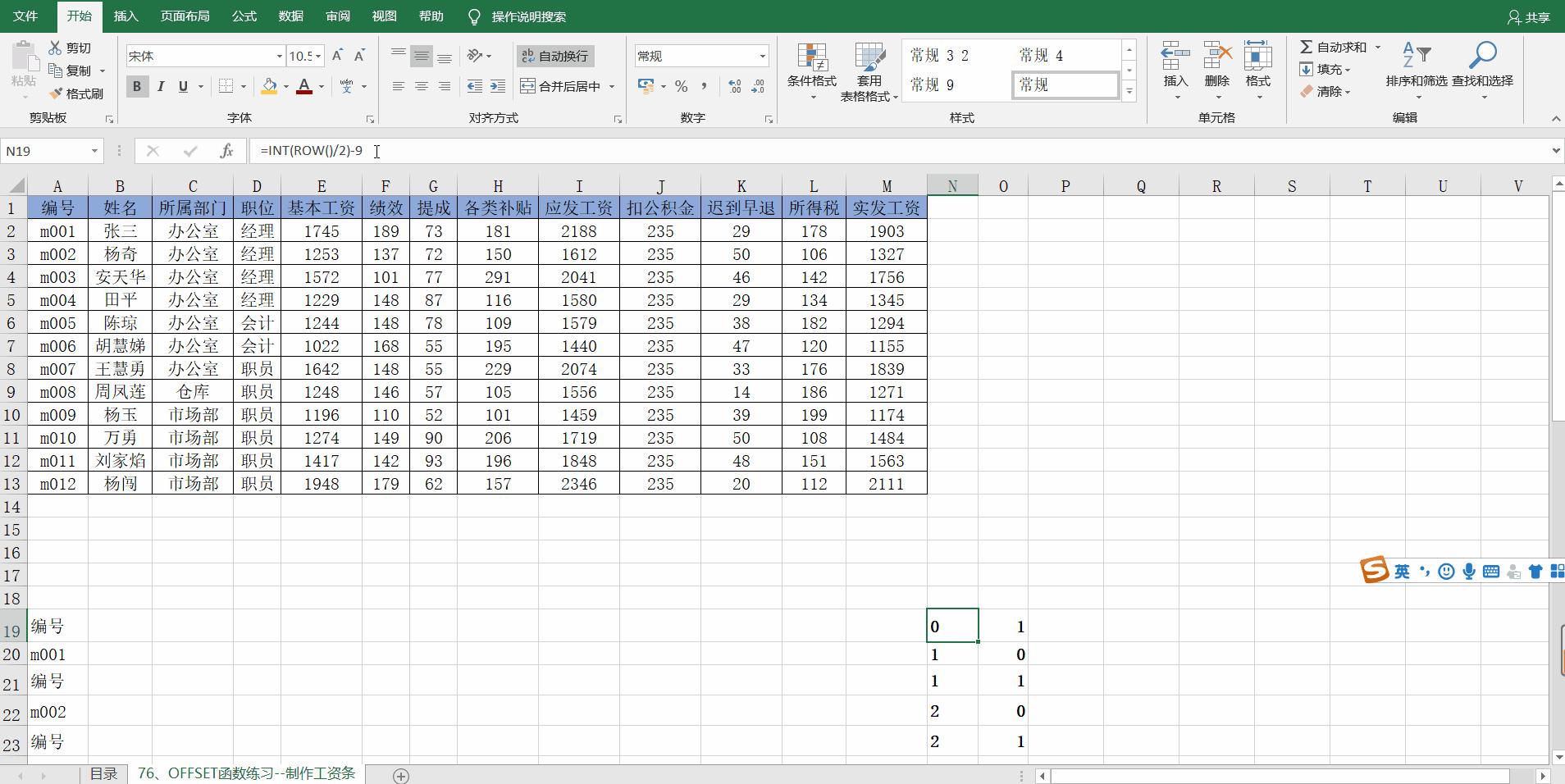
Task: Open the 目录 sheet tab
Action: tap(103, 773)
